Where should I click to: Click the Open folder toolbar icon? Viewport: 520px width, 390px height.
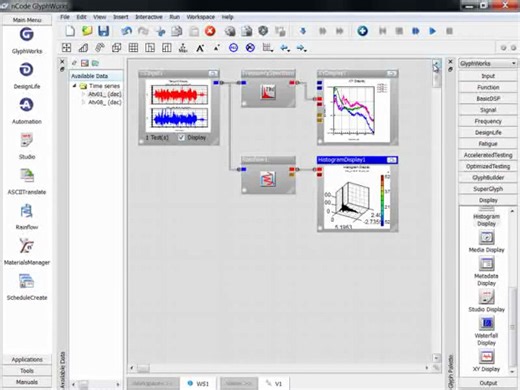[x=87, y=31]
